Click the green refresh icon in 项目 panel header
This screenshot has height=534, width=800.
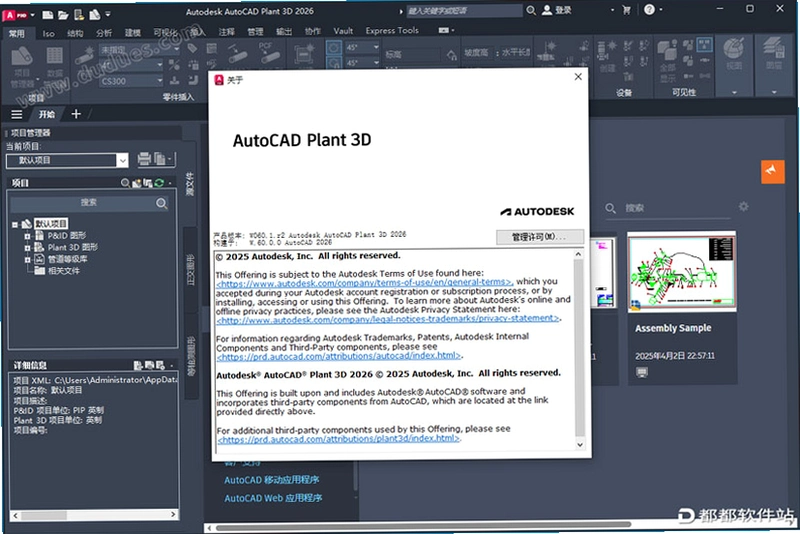point(159,183)
